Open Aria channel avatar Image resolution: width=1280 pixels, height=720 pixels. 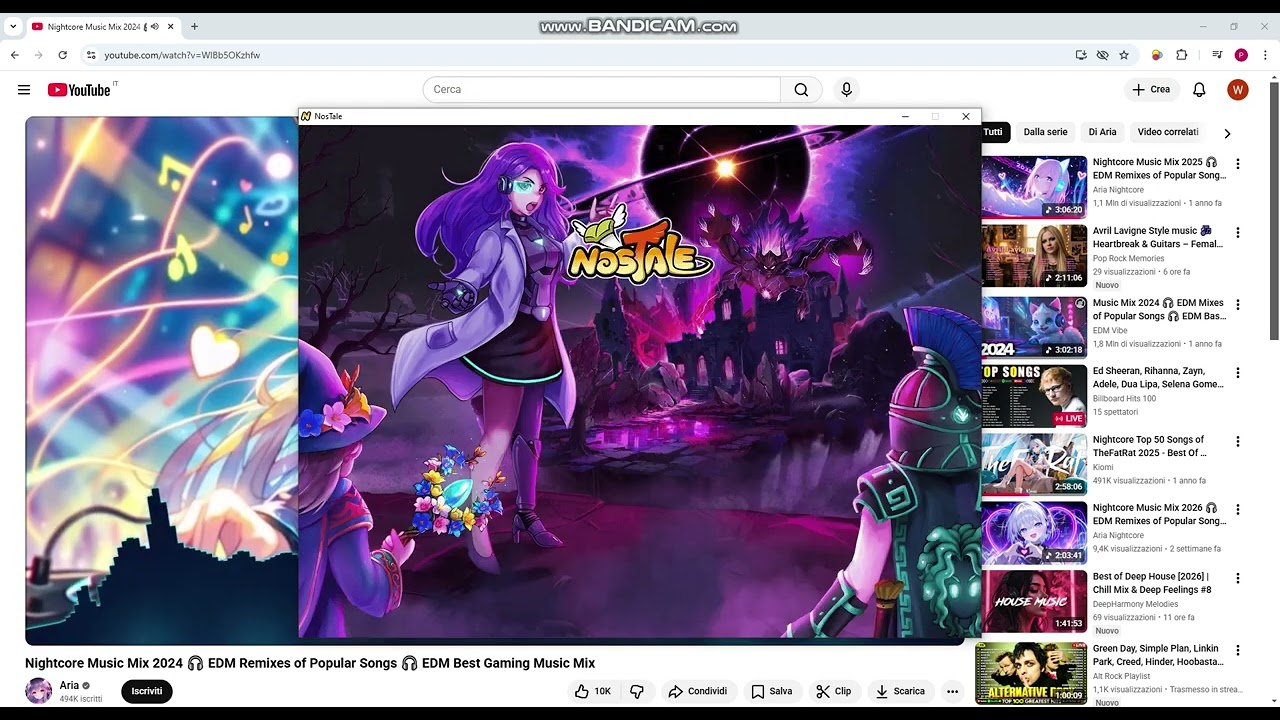[x=38, y=691]
